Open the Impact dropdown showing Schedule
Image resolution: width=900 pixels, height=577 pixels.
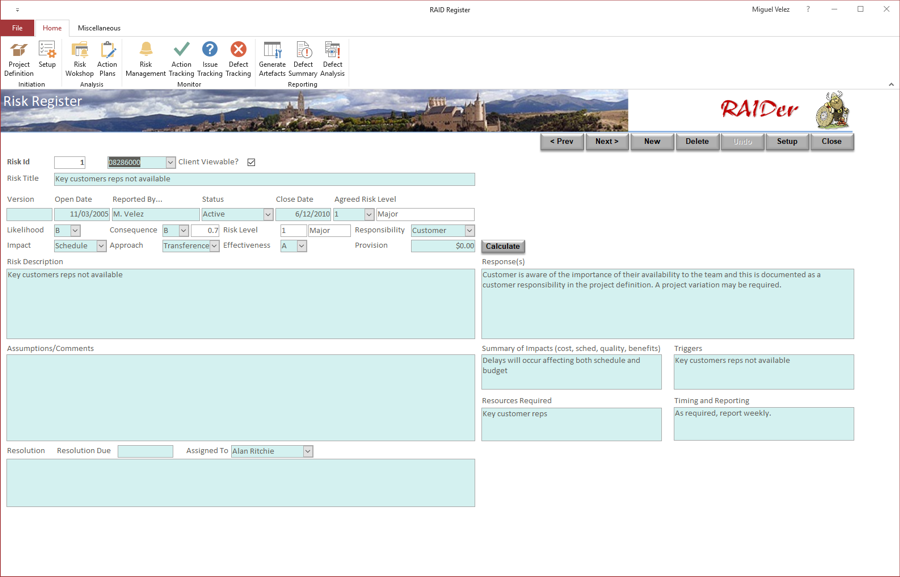tap(101, 246)
